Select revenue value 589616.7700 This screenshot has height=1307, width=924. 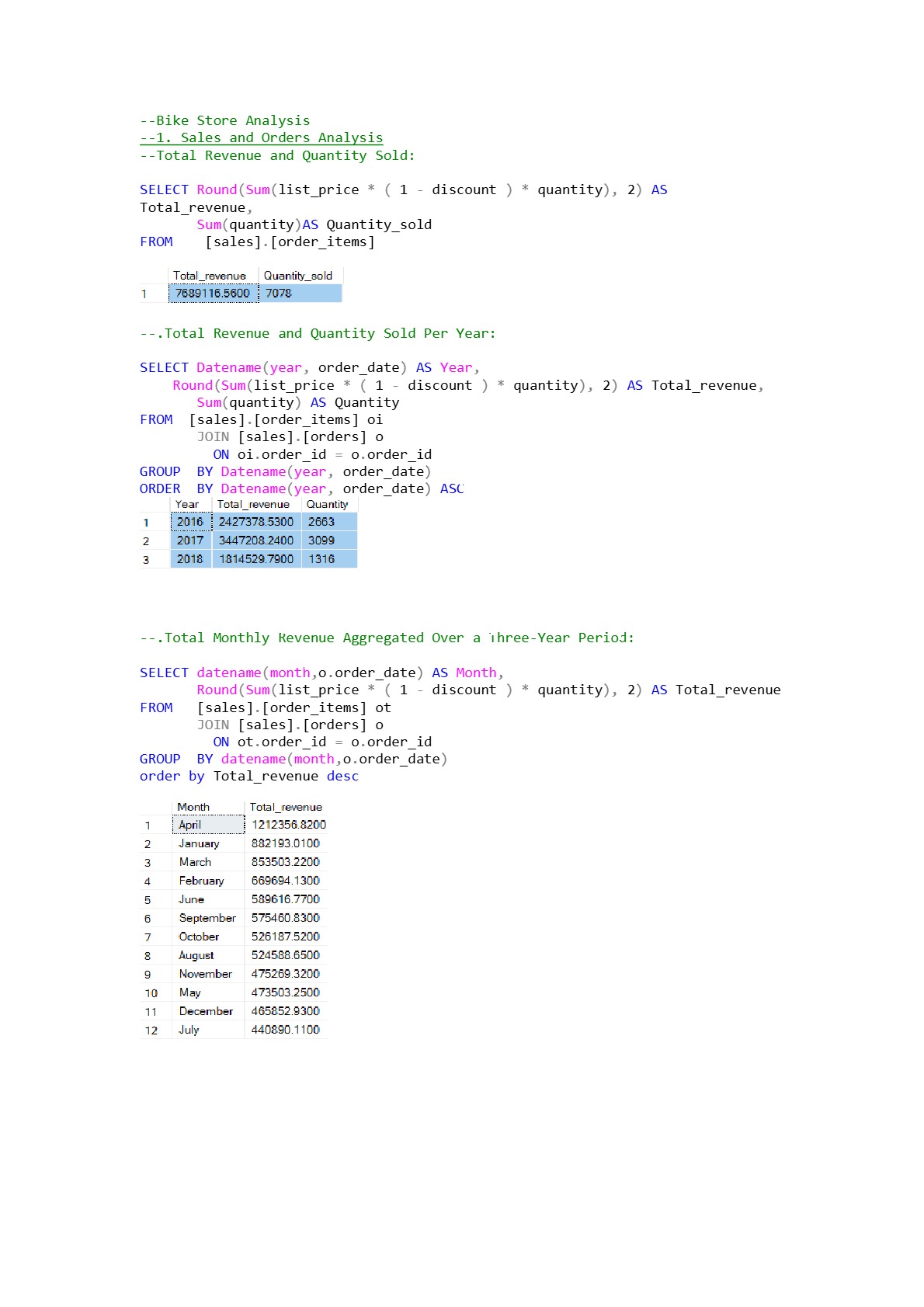point(286,899)
